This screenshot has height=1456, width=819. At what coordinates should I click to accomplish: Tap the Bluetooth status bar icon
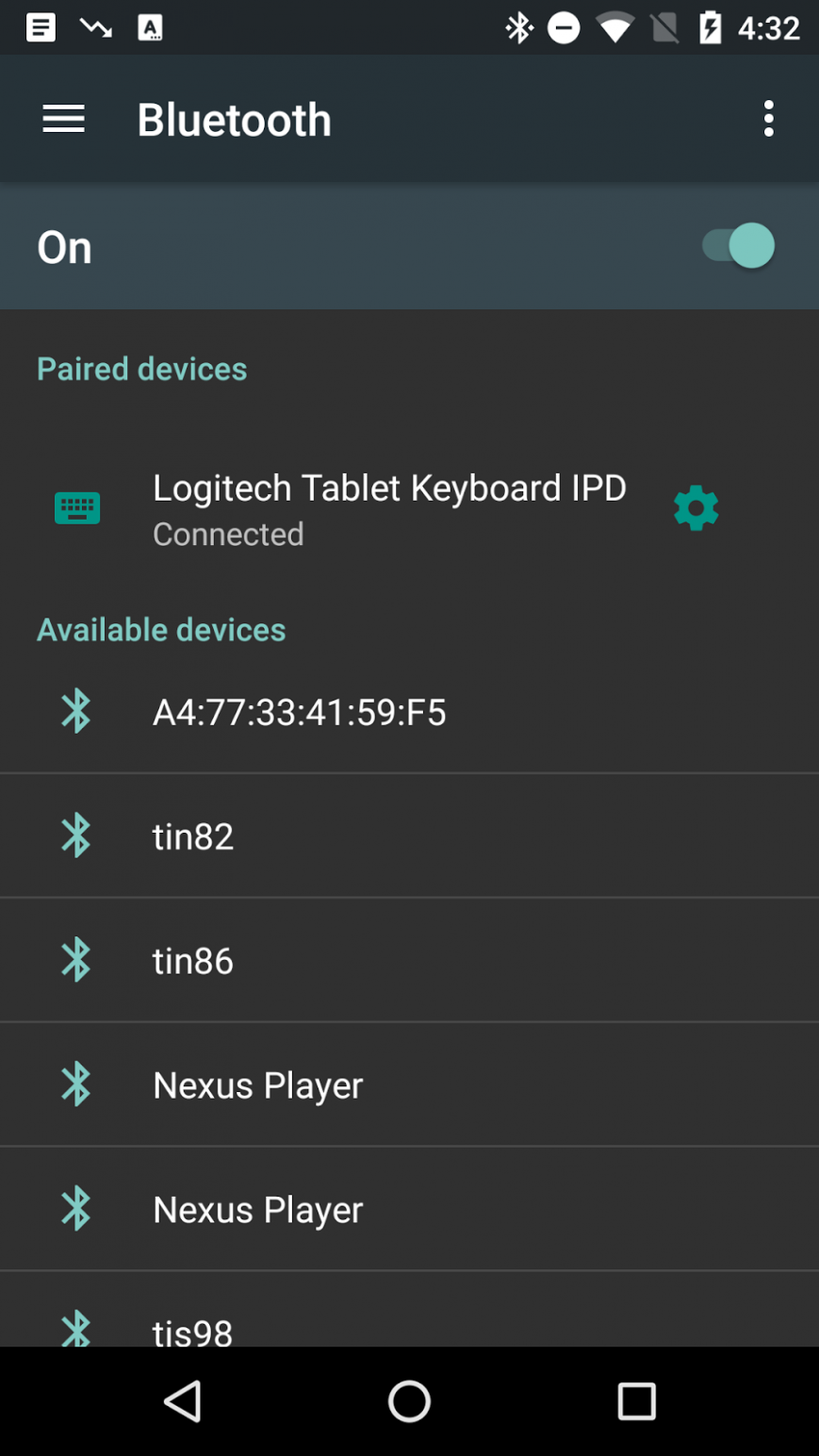tap(519, 28)
